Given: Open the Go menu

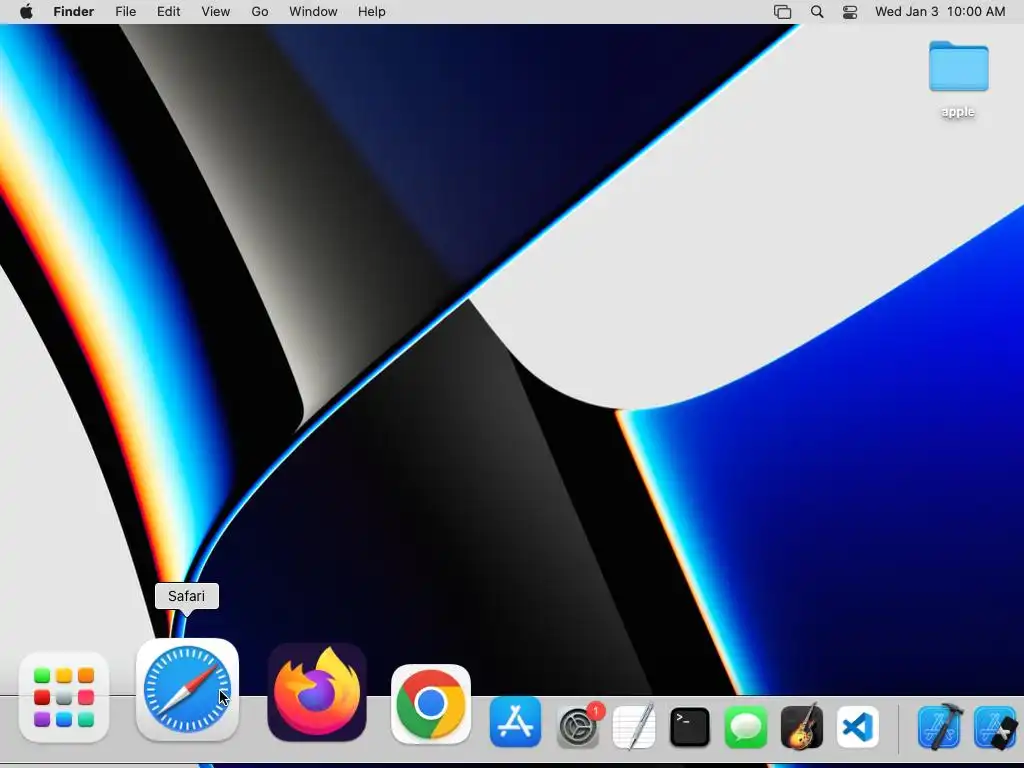Looking at the screenshot, I should coord(260,12).
